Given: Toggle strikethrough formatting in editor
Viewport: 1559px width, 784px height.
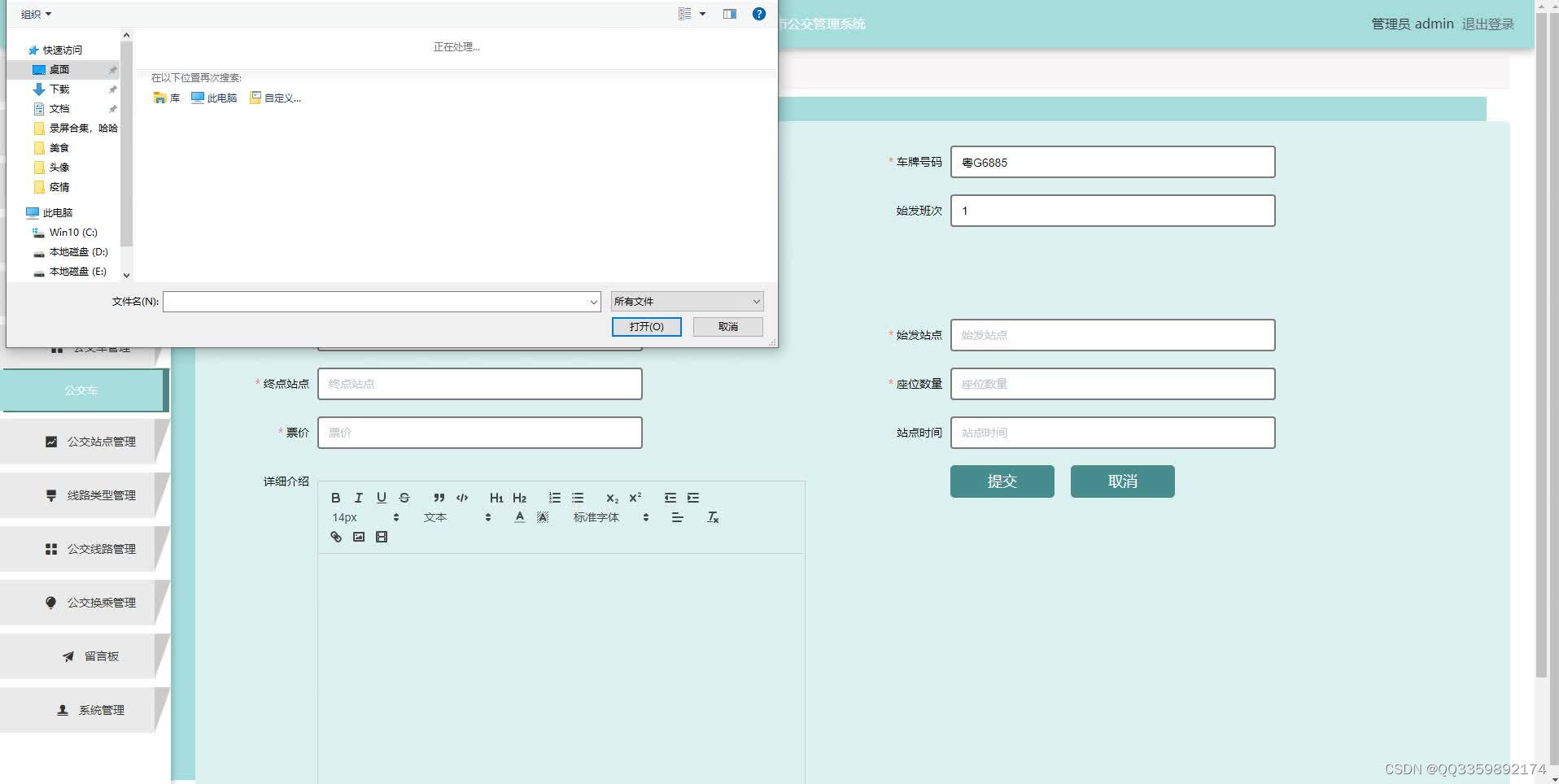Looking at the screenshot, I should [x=404, y=498].
